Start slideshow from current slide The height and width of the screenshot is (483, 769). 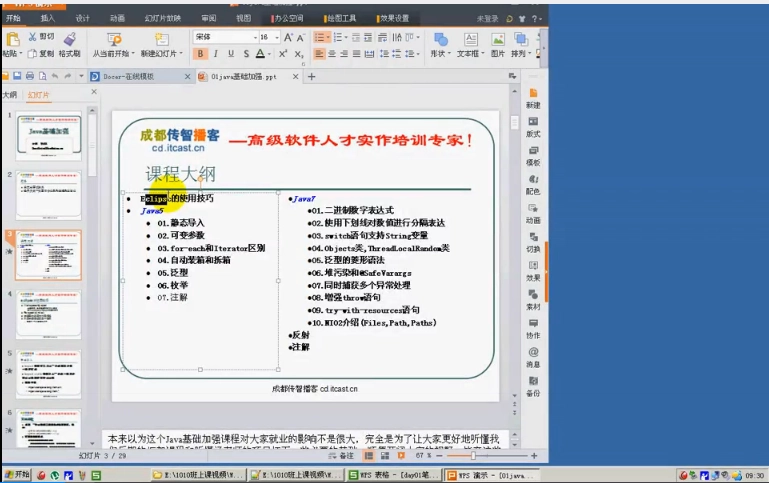pyautogui.click(x=114, y=39)
